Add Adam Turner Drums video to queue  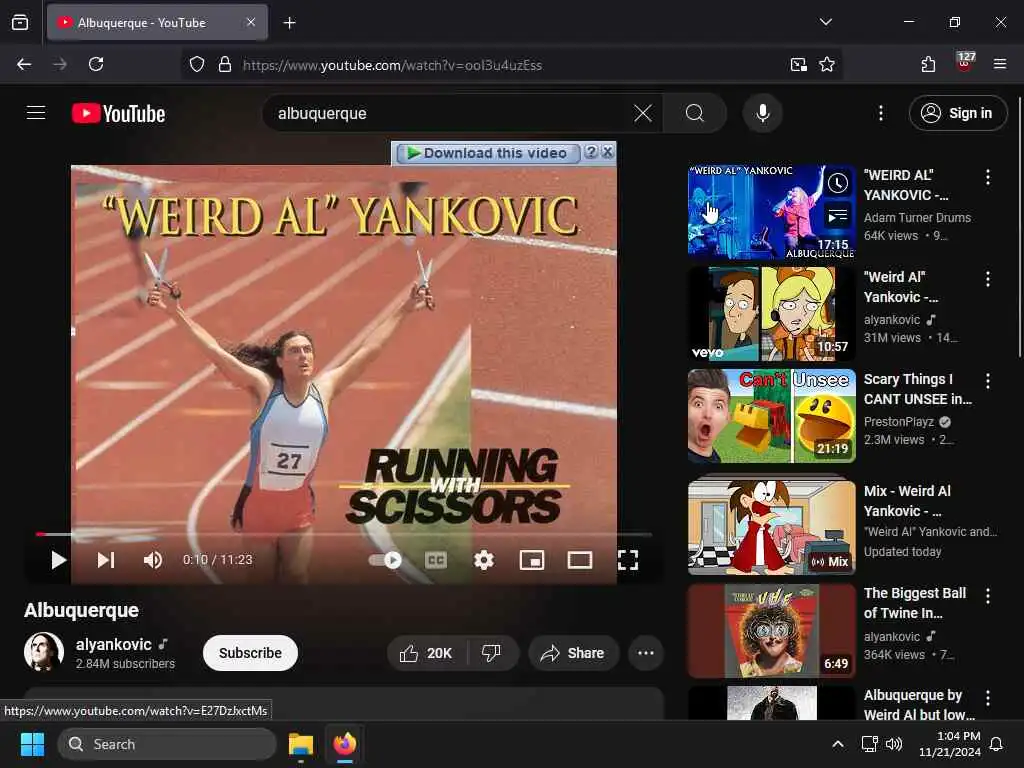[x=838, y=215]
